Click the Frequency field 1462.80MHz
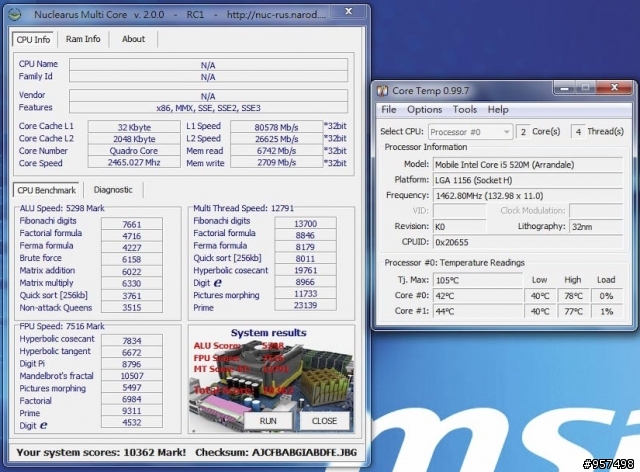 pos(528,196)
